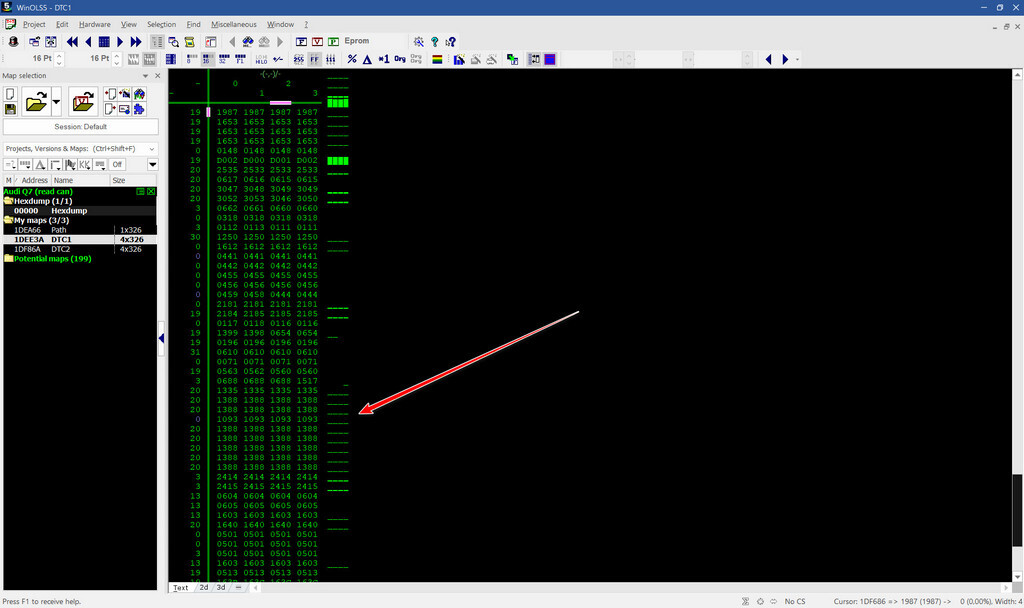The image size is (1024, 608).
Task: Click the plus/minus sign toggle icon
Action: pyautogui.click(x=278, y=59)
